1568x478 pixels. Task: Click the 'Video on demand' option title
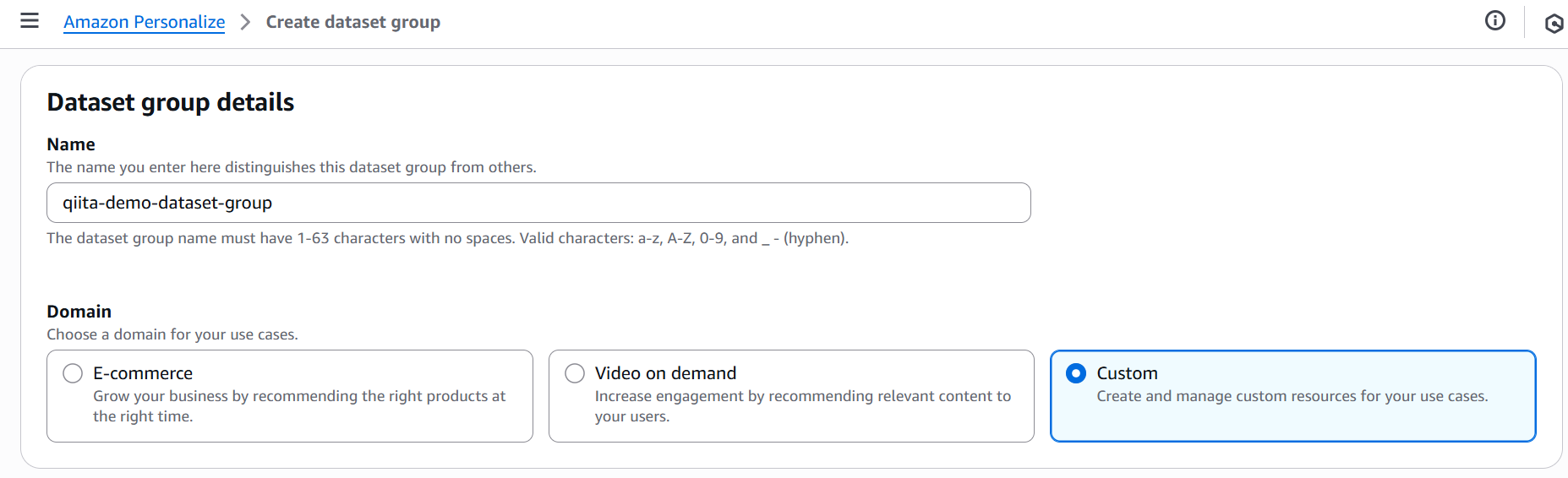pos(665,373)
